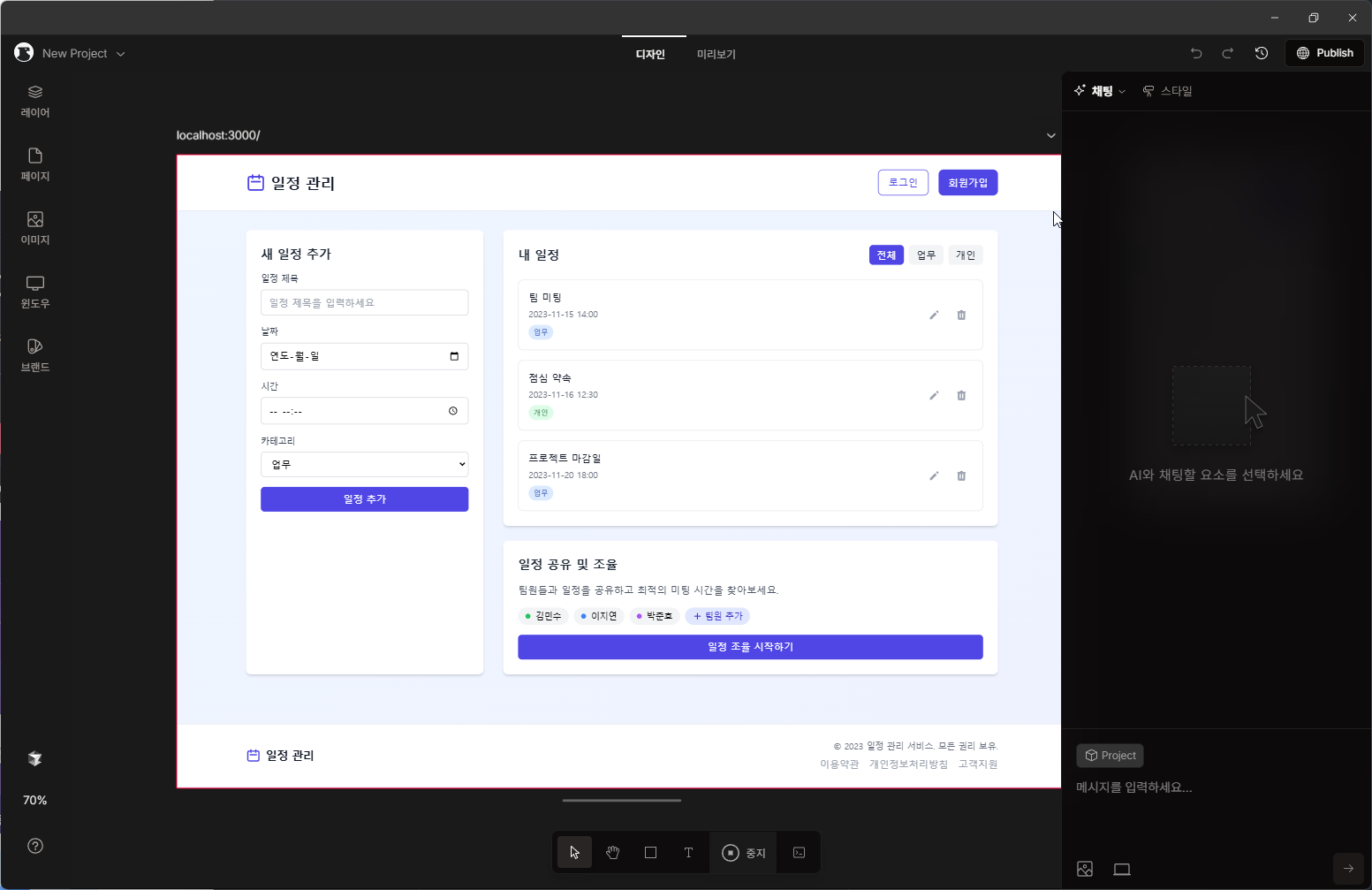
Task: Send the chat message arrow
Action: 1348,868
